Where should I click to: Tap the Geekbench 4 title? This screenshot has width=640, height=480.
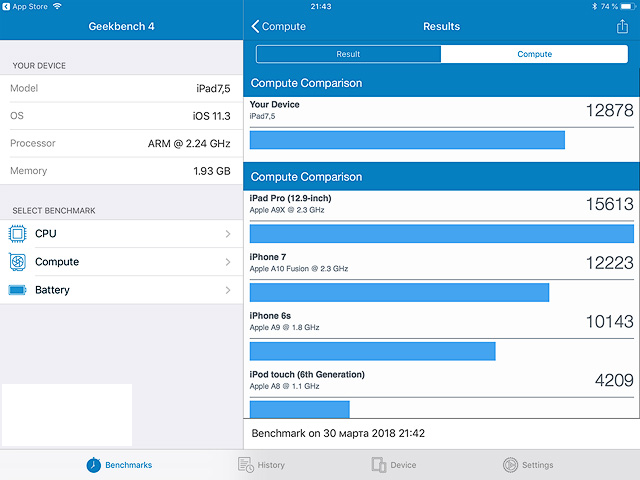point(122,27)
